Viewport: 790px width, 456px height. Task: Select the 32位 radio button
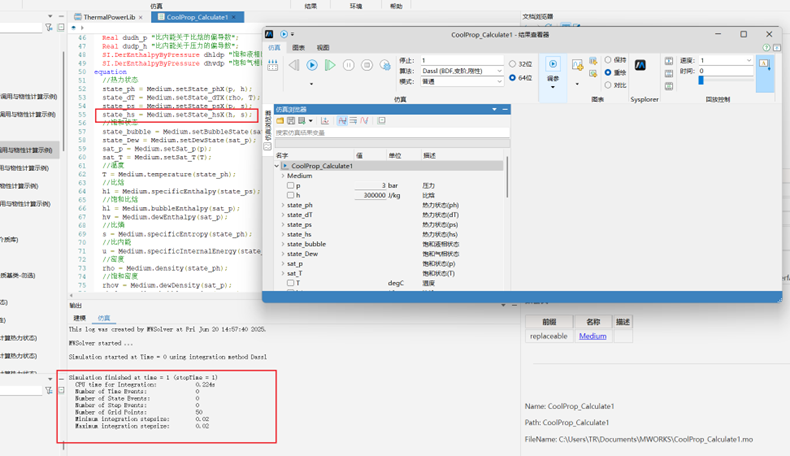pos(513,64)
